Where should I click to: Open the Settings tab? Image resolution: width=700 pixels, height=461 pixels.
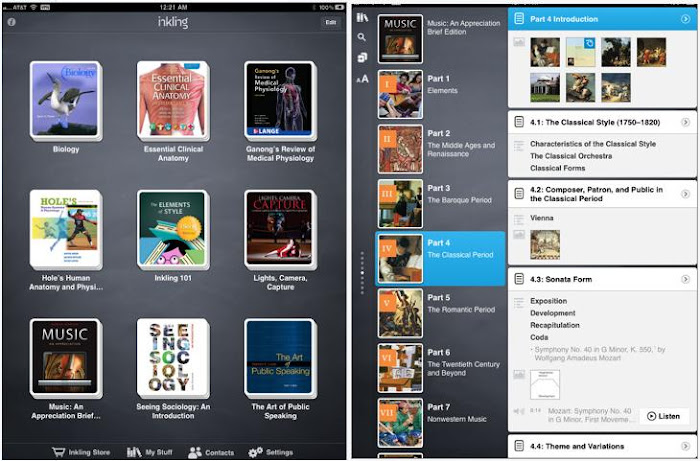click(x=271, y=452)
